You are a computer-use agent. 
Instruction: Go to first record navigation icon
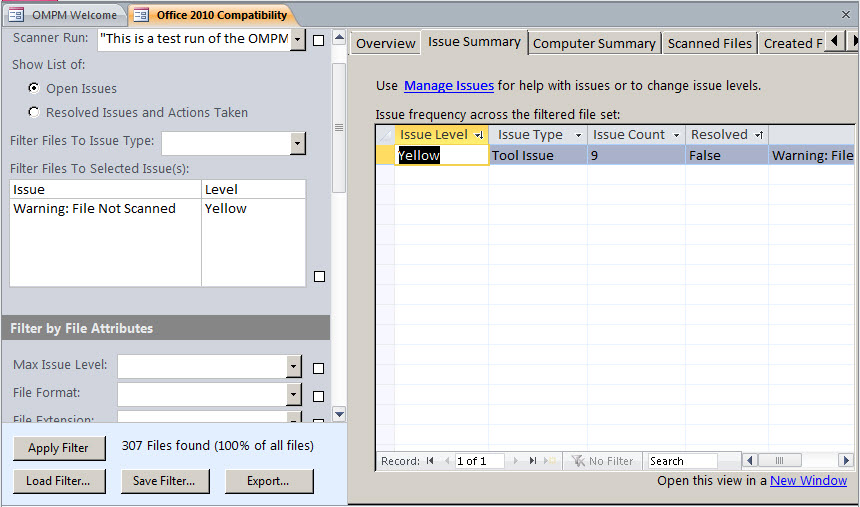pos(430,461)
